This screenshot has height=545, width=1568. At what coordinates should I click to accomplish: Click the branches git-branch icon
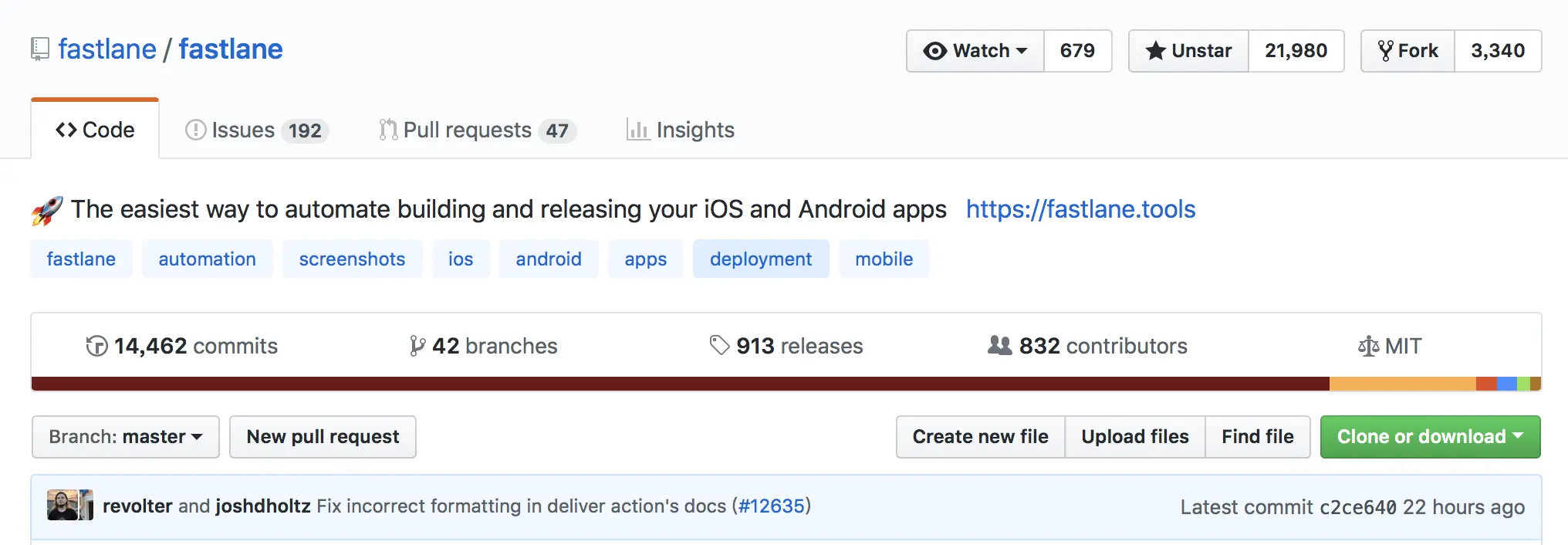pyautogui.click(x=417, y=346)
